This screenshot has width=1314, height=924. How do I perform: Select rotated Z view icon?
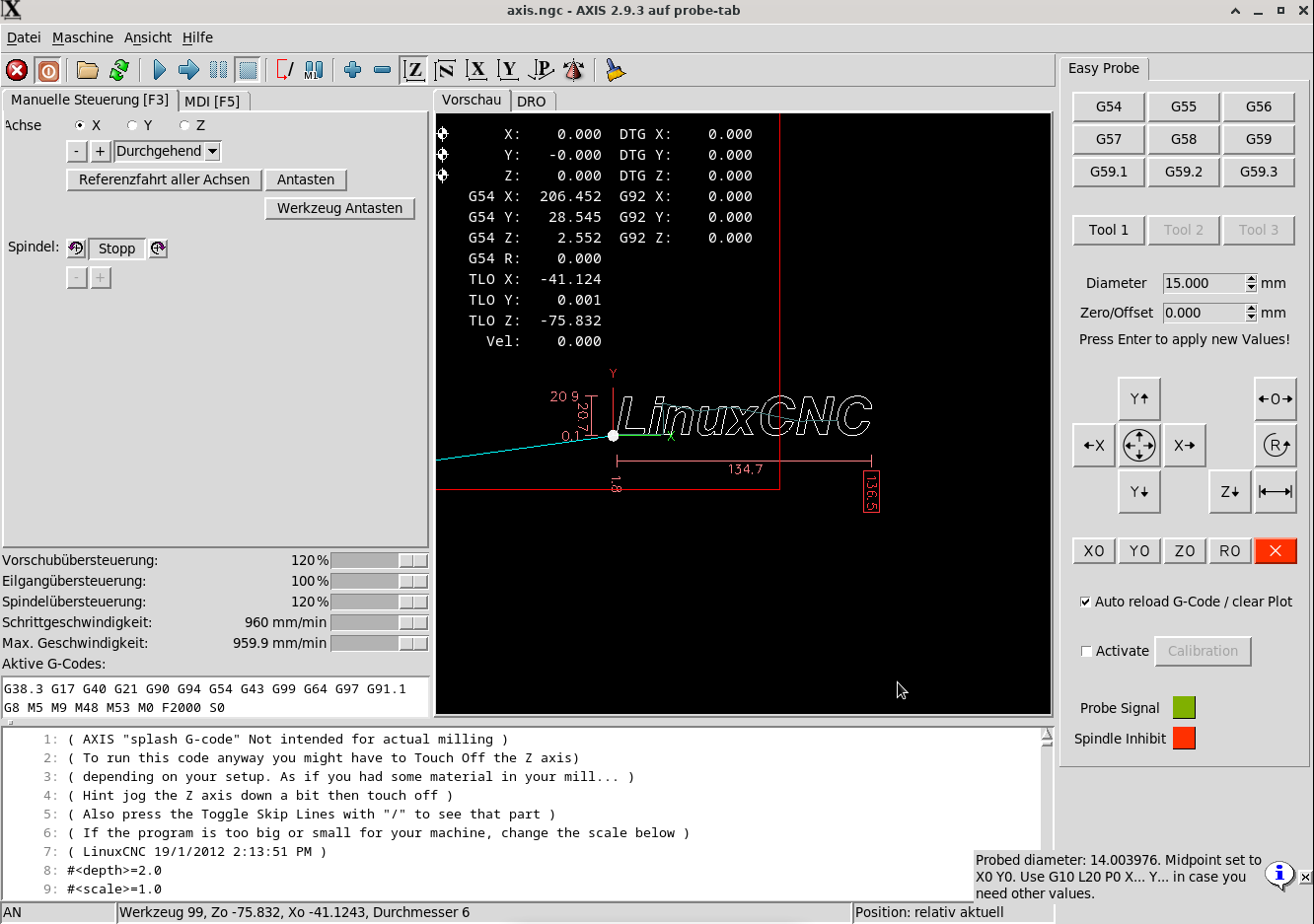445,70
